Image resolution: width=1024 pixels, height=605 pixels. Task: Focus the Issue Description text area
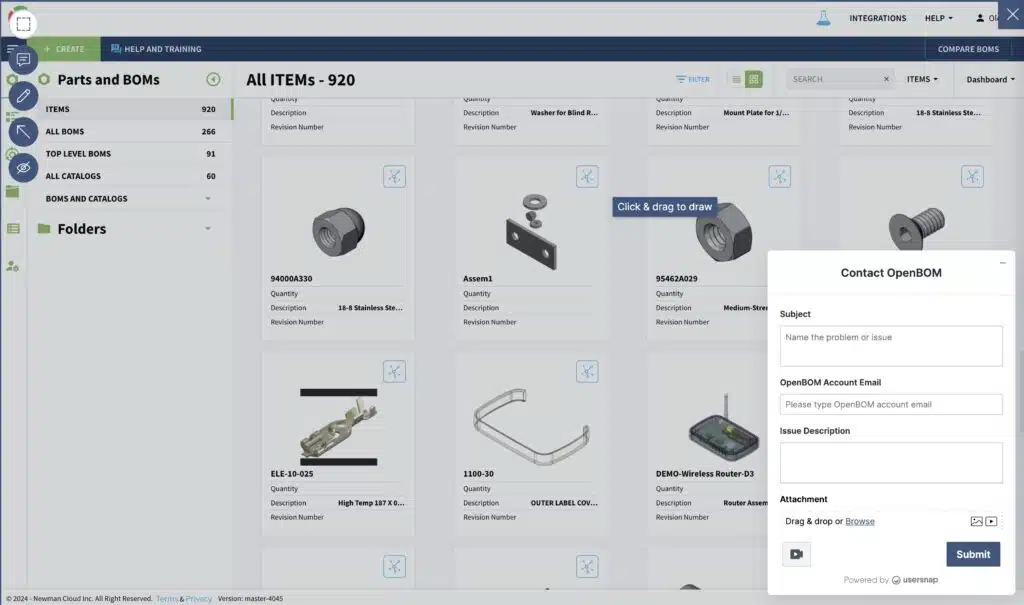tap(891, 463)
